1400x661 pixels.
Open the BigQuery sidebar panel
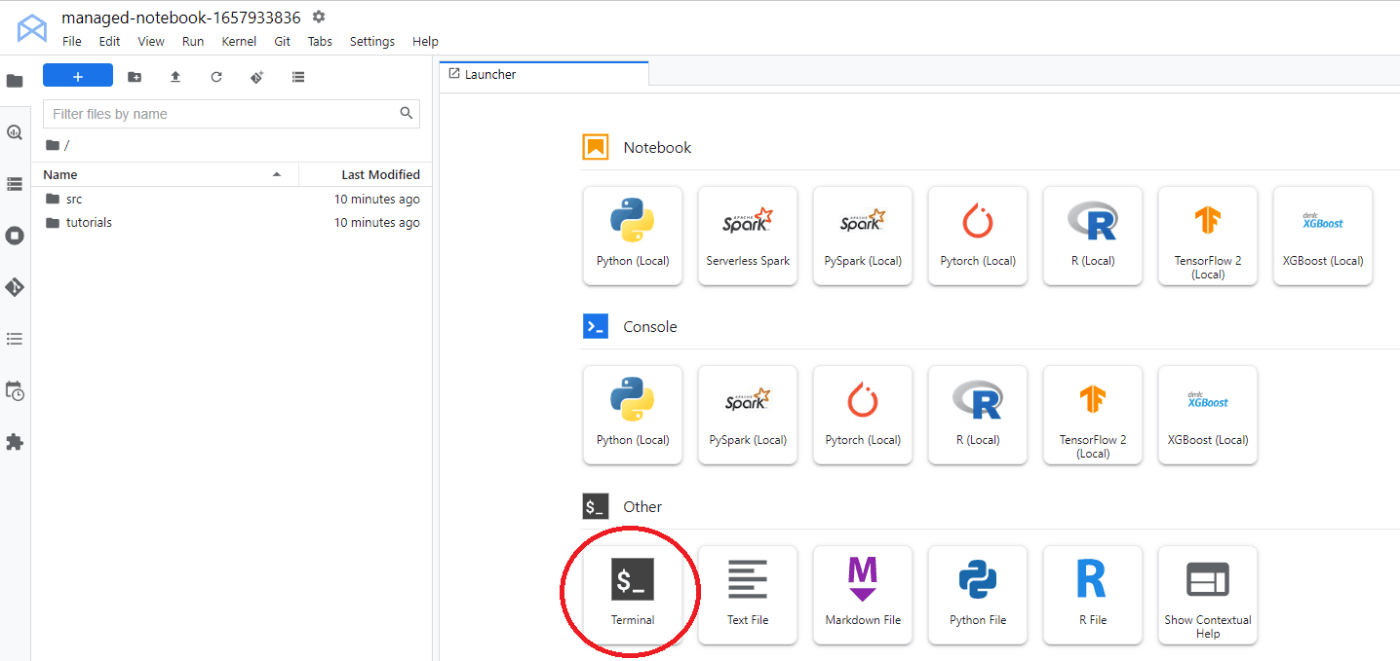tap(14, 132)
